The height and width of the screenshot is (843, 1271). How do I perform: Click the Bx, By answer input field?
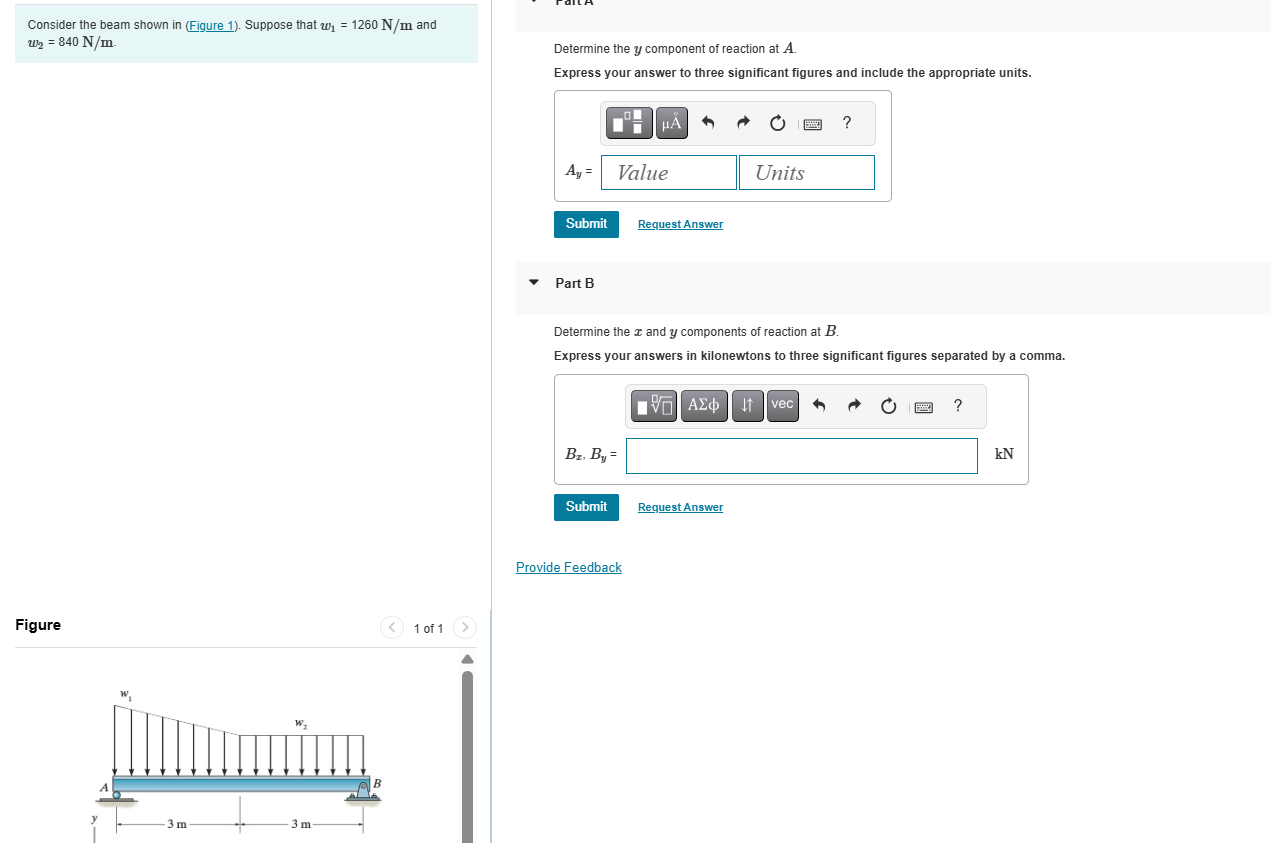coord(802,456)
